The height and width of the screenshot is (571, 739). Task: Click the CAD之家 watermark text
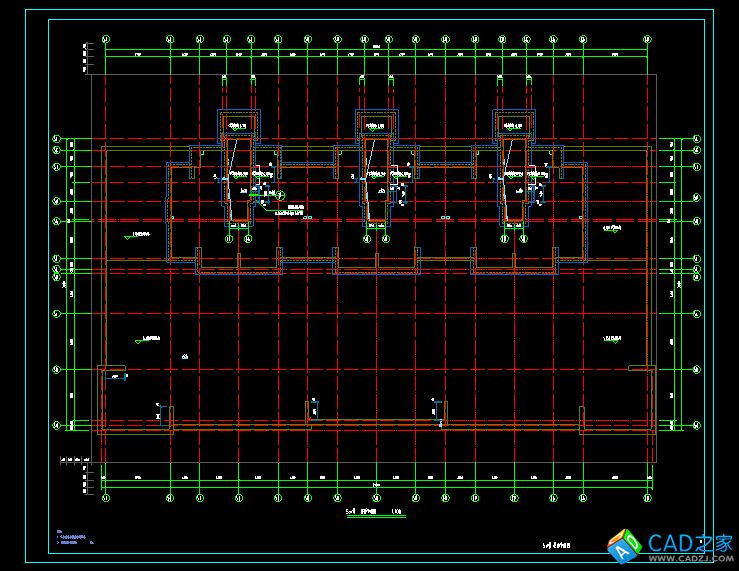tap(691, 543)
